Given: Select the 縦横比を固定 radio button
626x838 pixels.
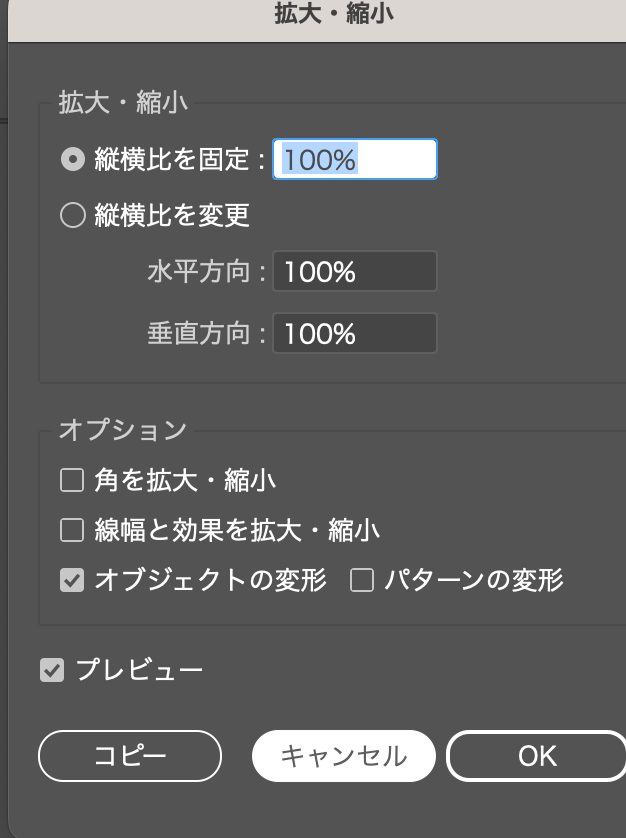Looking at the screenshot, I should point(72,159).
